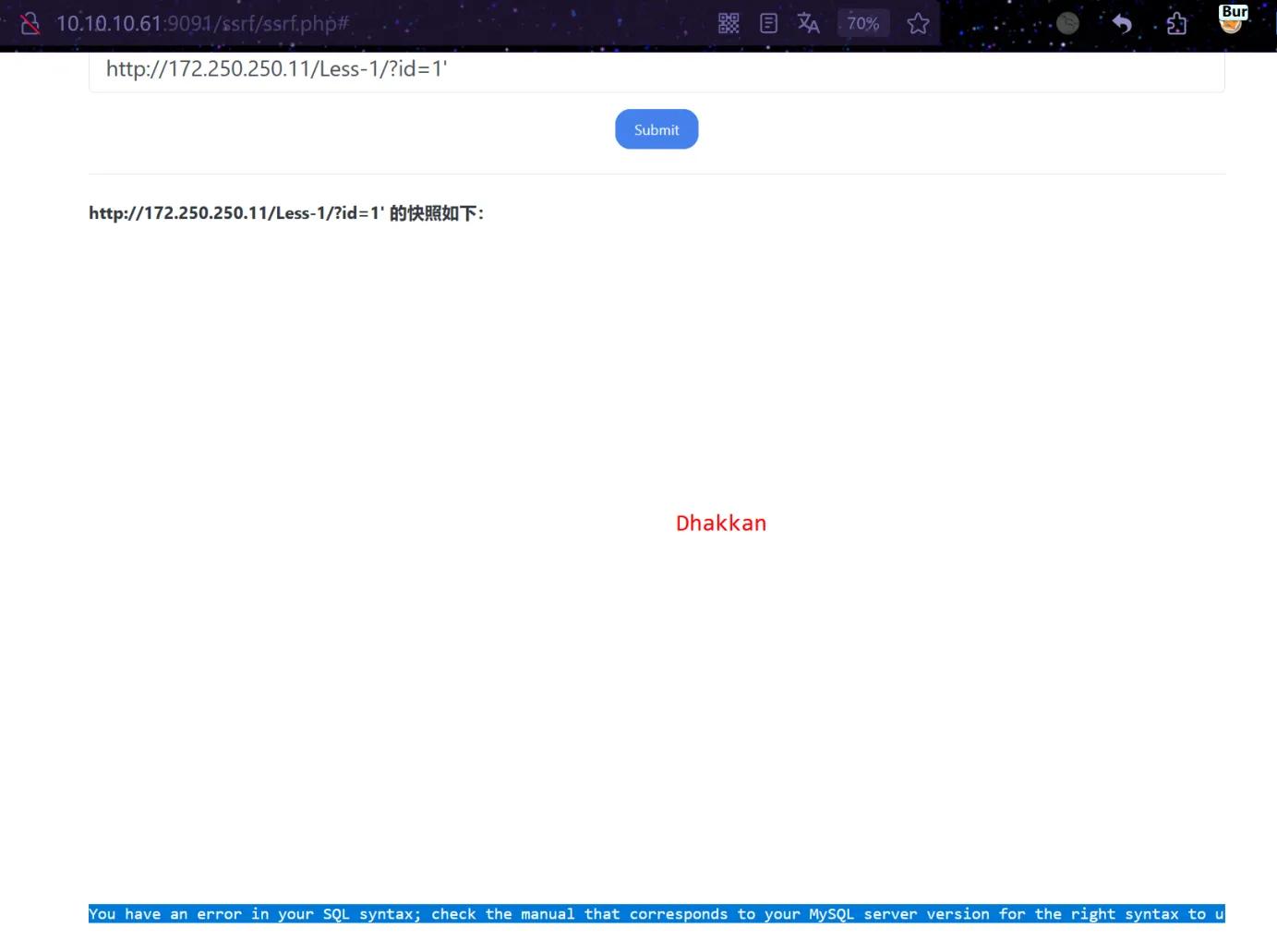
Task: Click the snapshot heading for Less-1 URL
Action: (286, 213)
